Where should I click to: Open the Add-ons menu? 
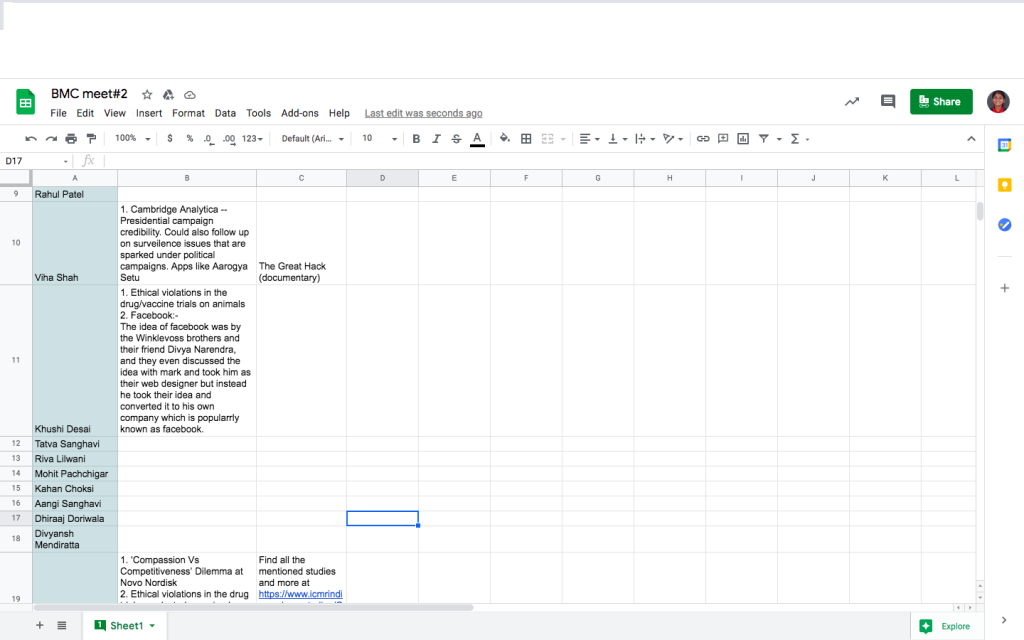tap(300, 113)
